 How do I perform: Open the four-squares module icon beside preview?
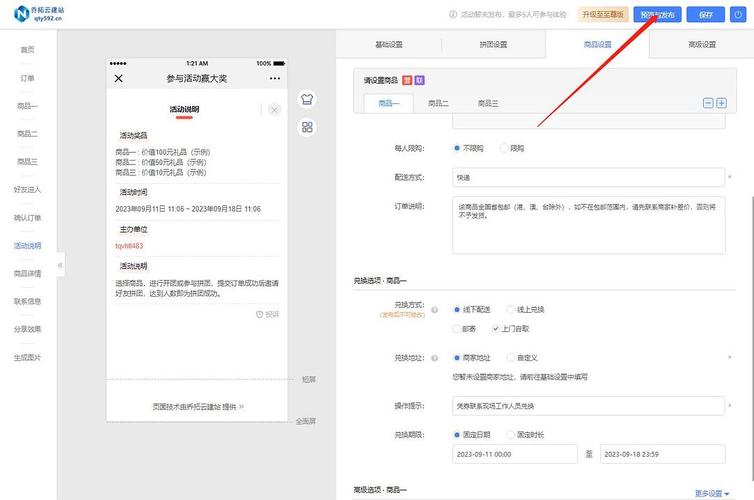[x=307, y=127]
